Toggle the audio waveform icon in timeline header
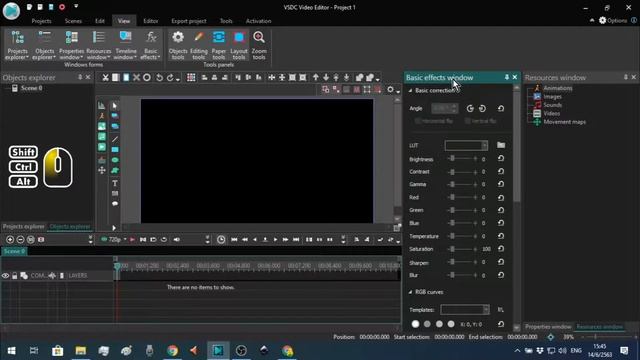 [52, 276]
